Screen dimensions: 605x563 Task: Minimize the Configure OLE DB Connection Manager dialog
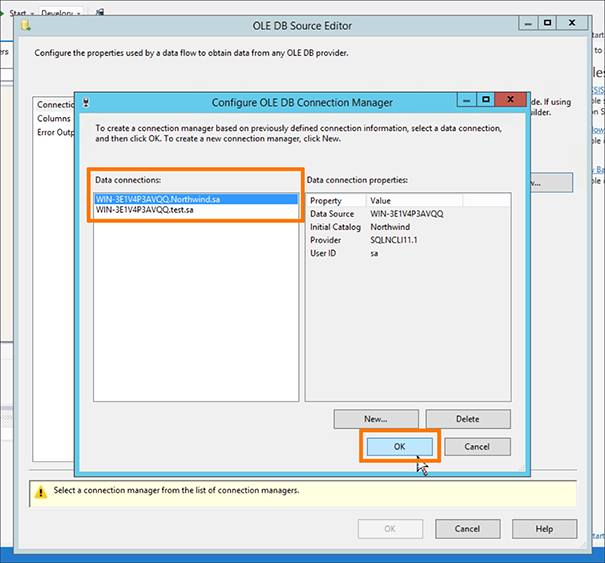467,100
